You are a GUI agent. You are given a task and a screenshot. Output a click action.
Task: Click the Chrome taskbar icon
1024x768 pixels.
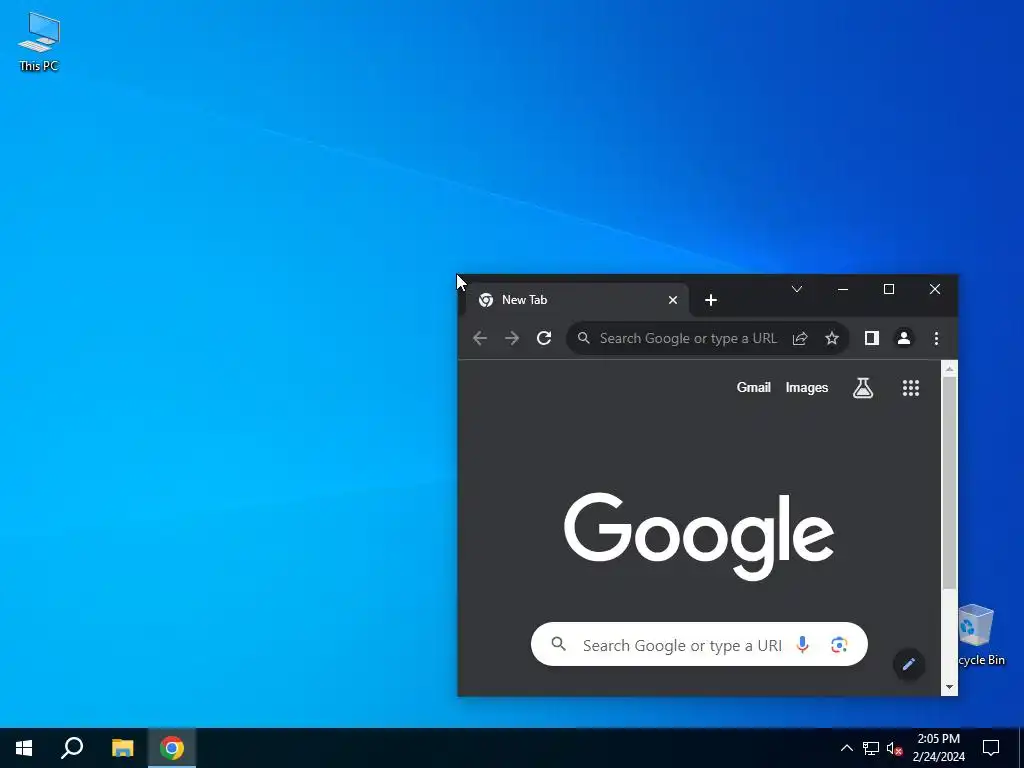coord(172,748)
